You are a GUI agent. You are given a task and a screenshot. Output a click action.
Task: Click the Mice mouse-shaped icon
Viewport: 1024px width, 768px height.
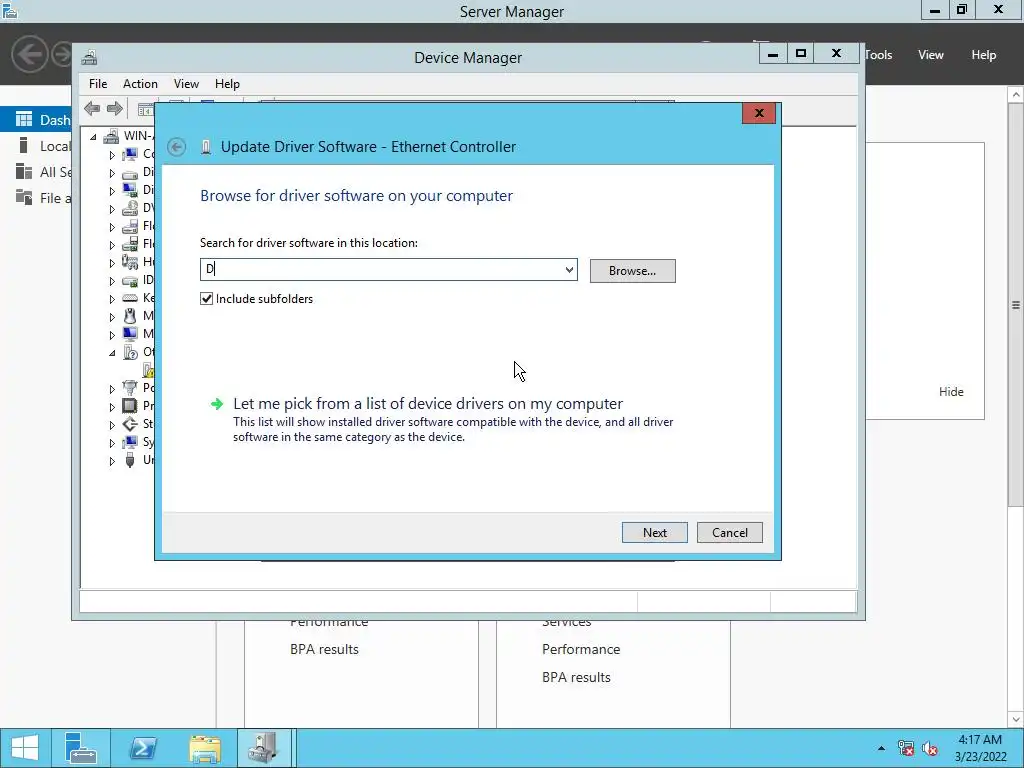(x=130, y=316)
